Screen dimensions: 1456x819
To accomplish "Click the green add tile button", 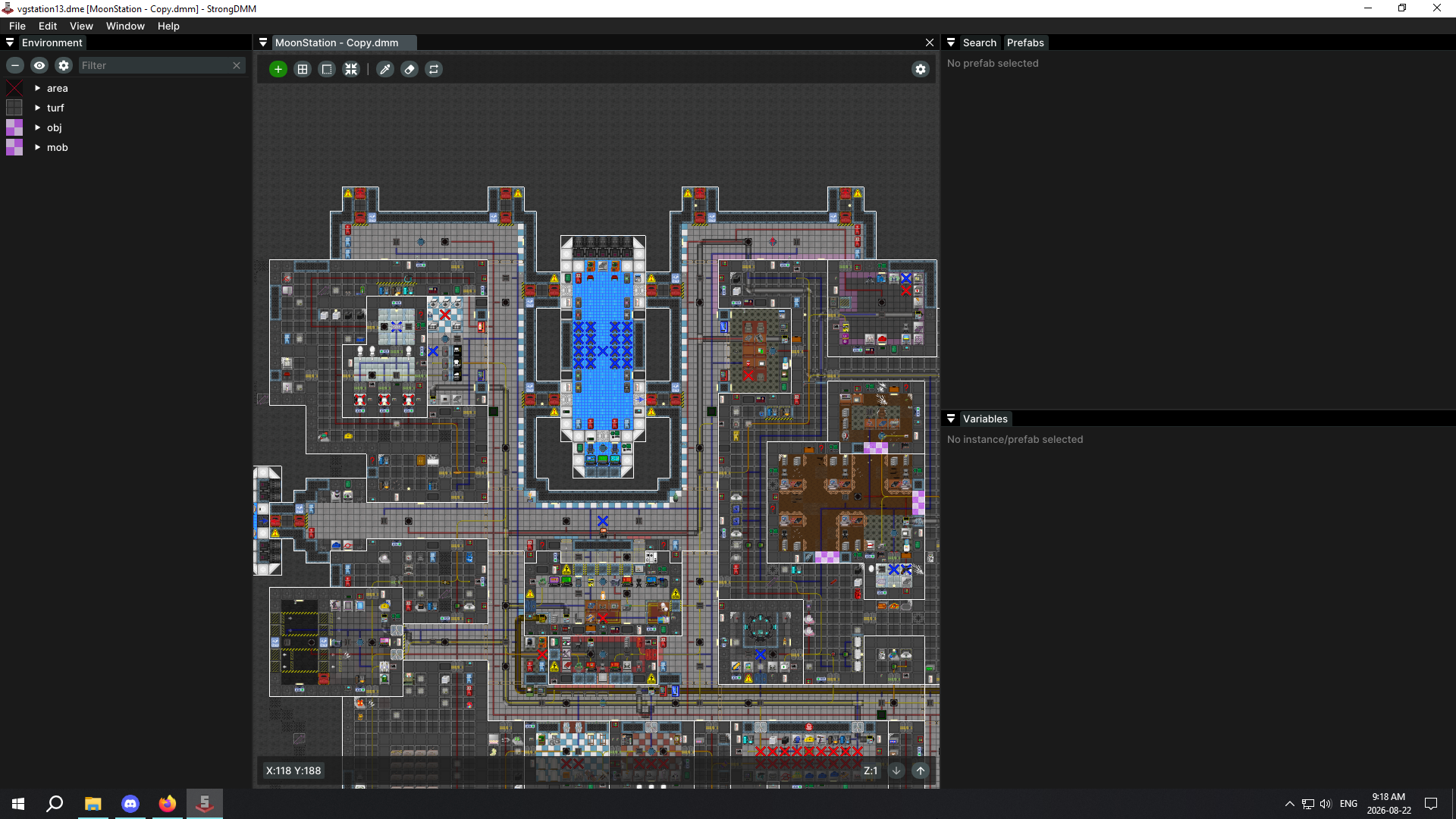I will (278, 69).
